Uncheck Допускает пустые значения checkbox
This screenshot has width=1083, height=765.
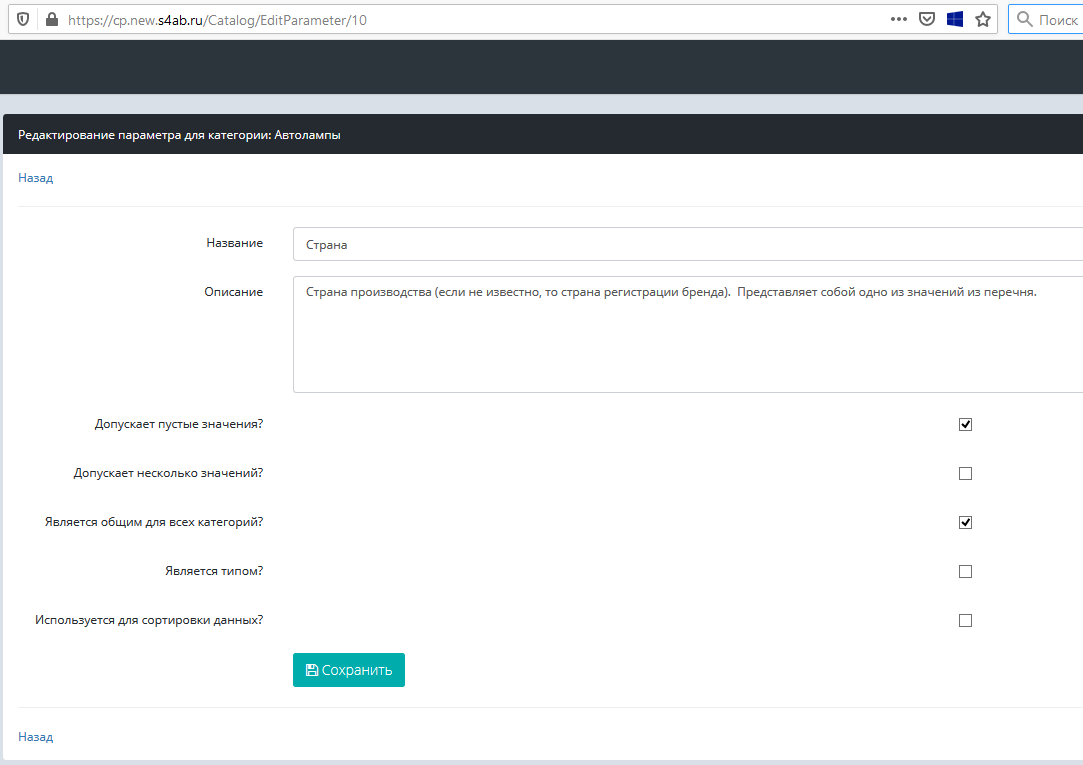(x=965, y=424)
